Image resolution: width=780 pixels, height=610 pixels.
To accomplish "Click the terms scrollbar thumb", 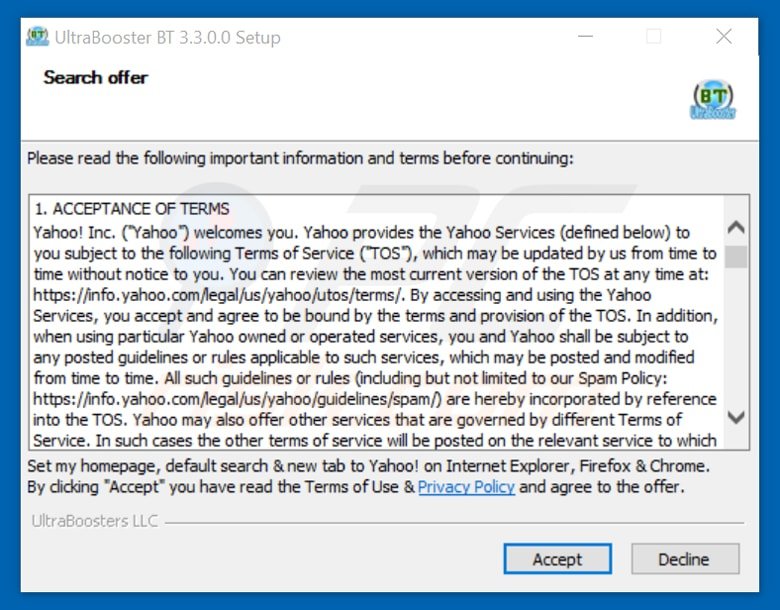I will coord(736,257).
